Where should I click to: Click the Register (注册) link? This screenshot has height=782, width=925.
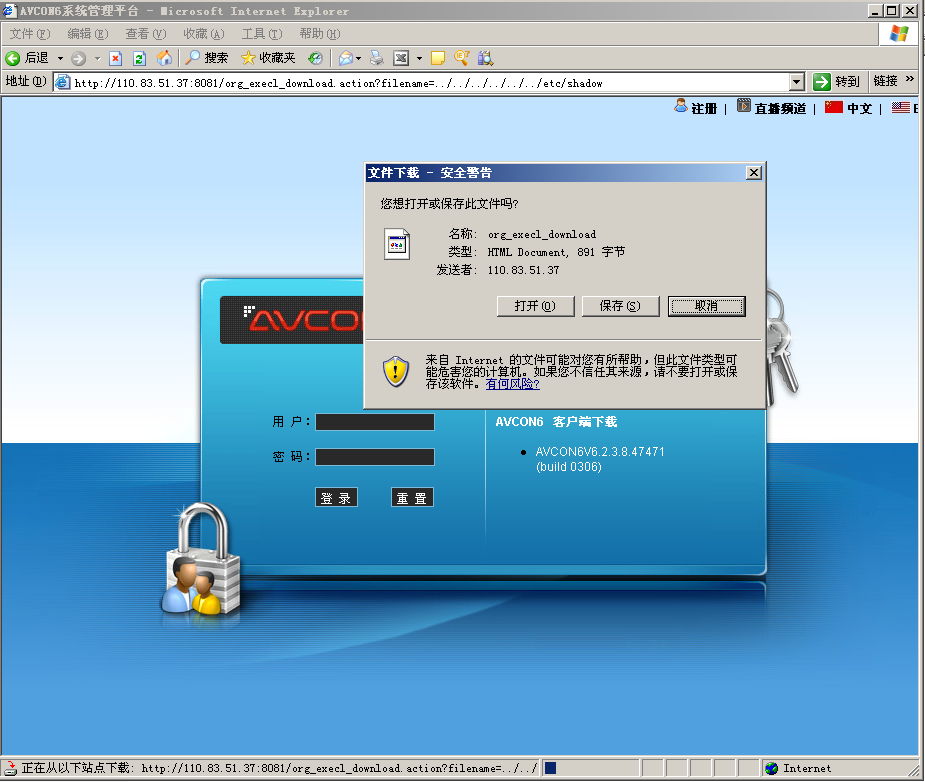click(704, 109)
